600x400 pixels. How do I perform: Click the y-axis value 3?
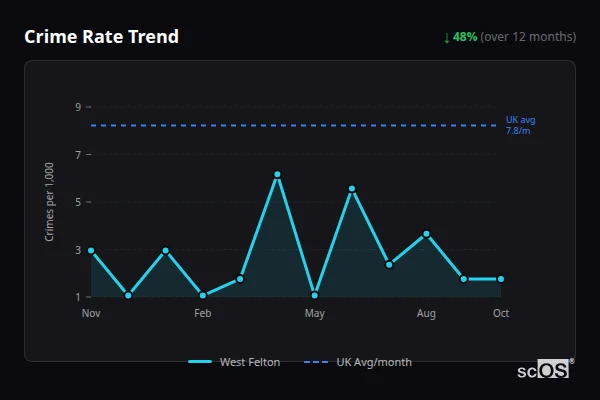78,250
